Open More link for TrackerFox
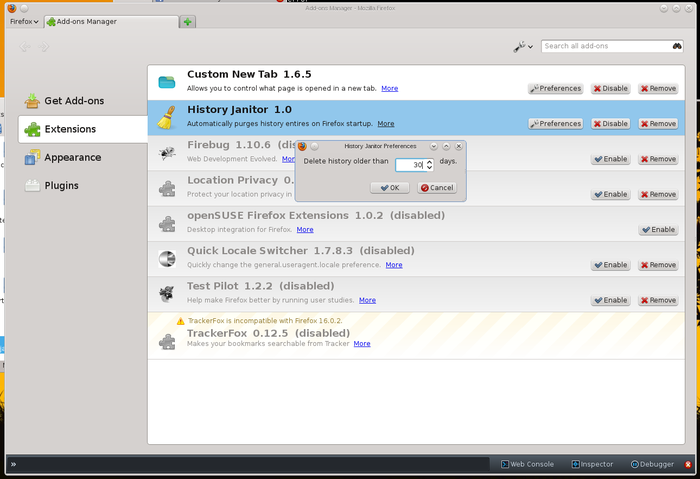This screenshot has height=479, width=700. [362, 344]
